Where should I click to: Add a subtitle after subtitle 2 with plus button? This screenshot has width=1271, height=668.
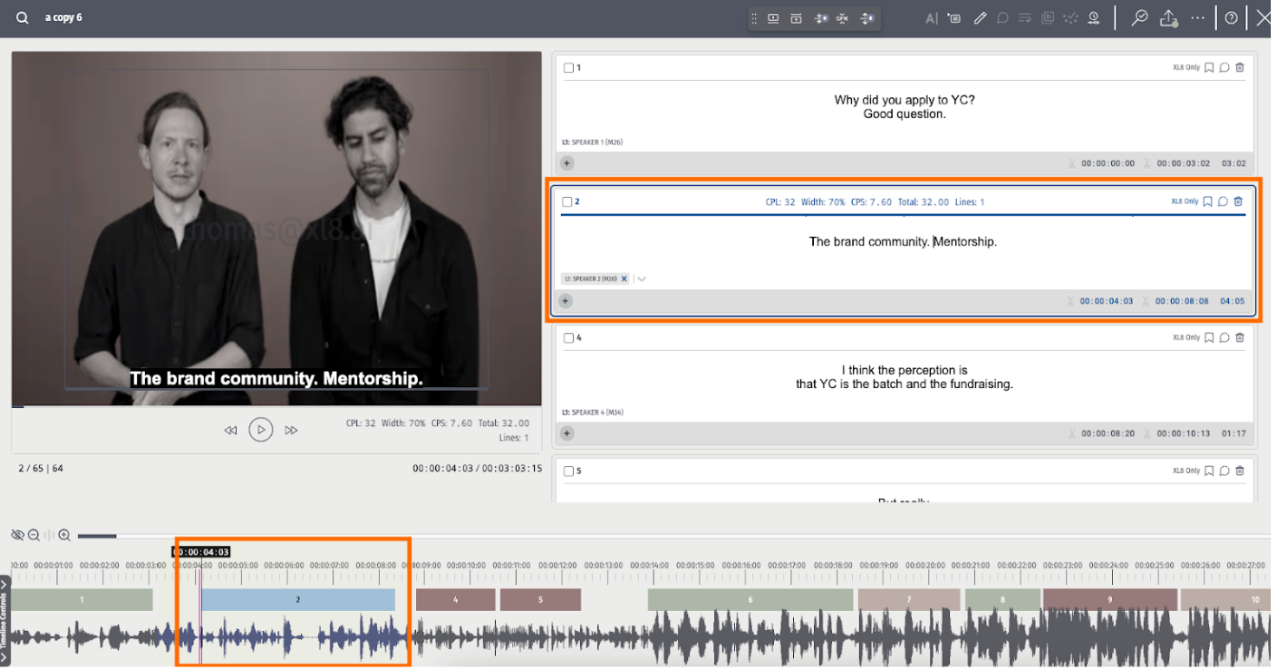click(x=565, y=300)
